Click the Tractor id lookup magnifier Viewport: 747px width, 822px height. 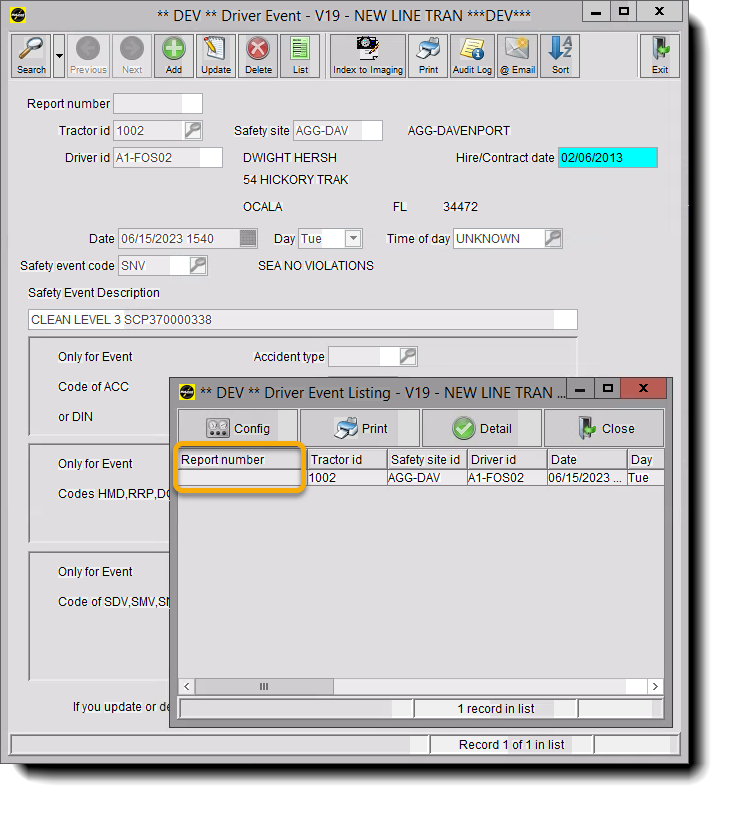point(193,130)
